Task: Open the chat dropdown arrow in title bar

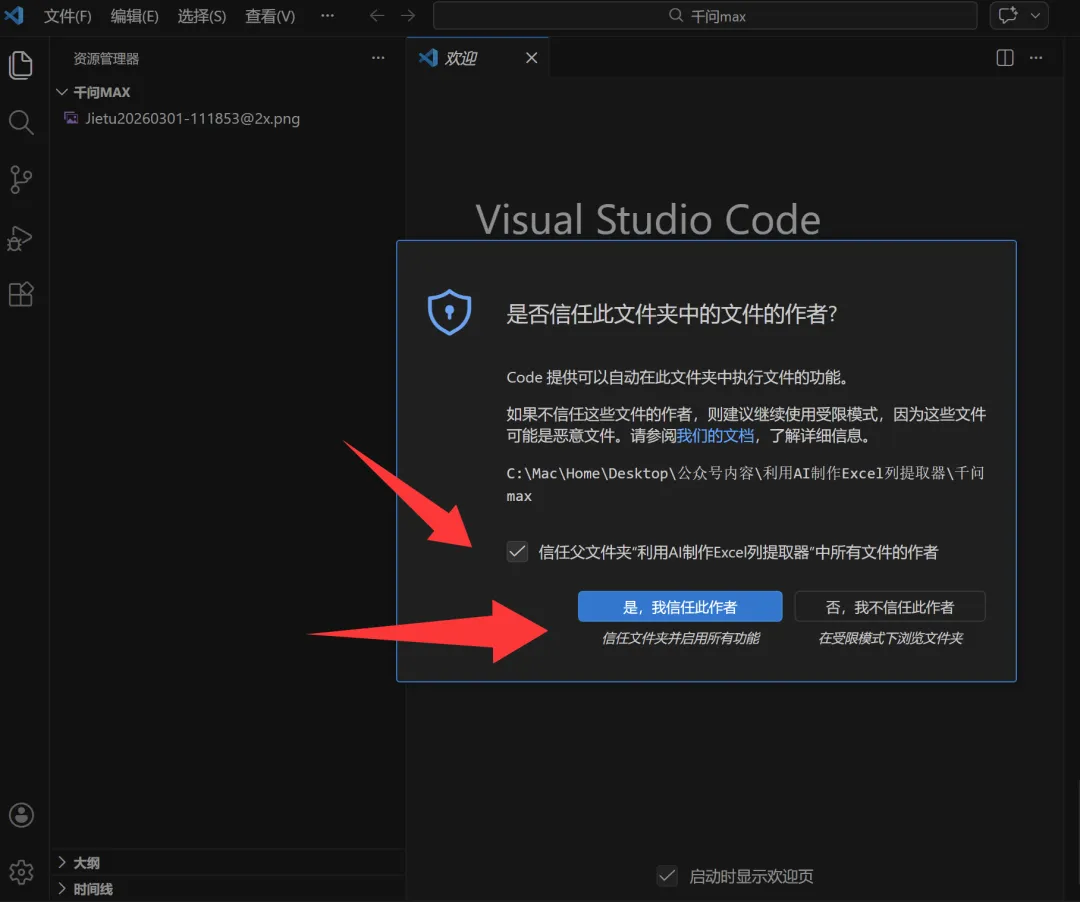Action: (x=1035, y=15)
